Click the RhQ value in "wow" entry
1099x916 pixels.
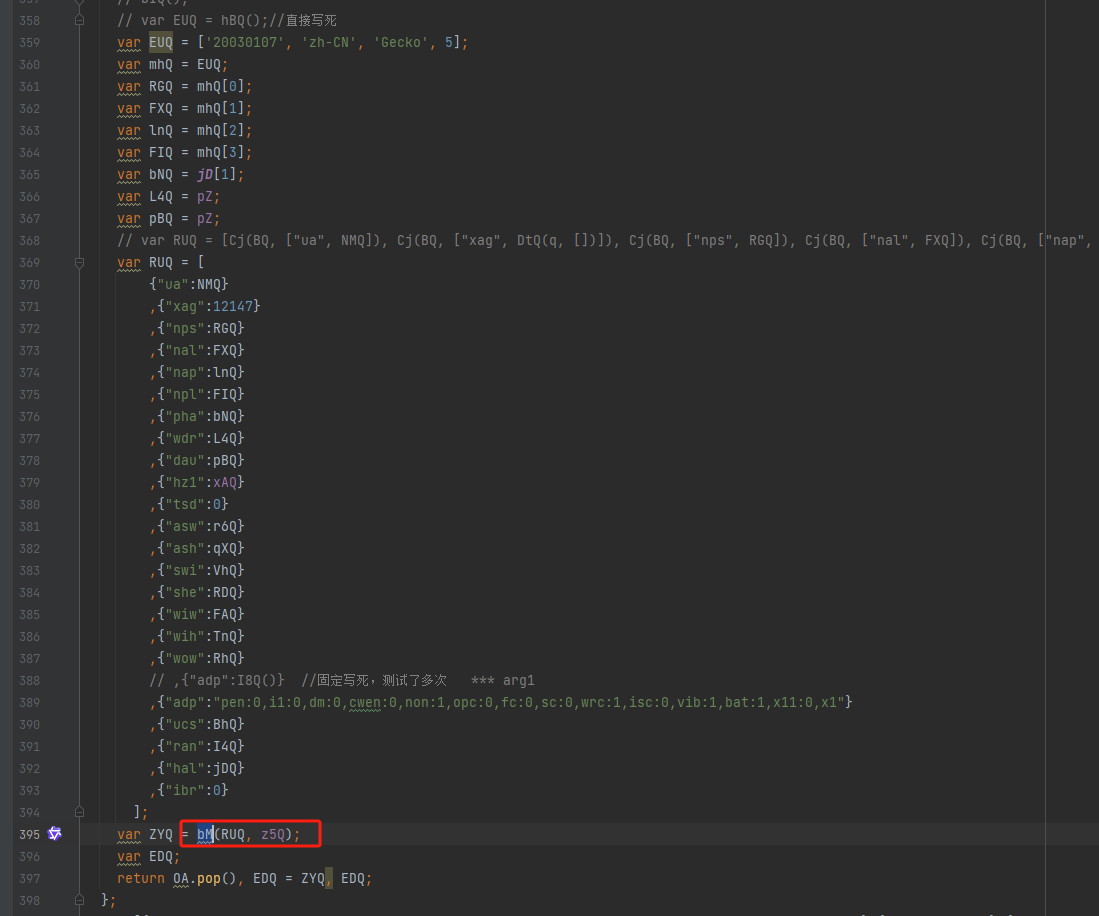(x=225, y=658)
